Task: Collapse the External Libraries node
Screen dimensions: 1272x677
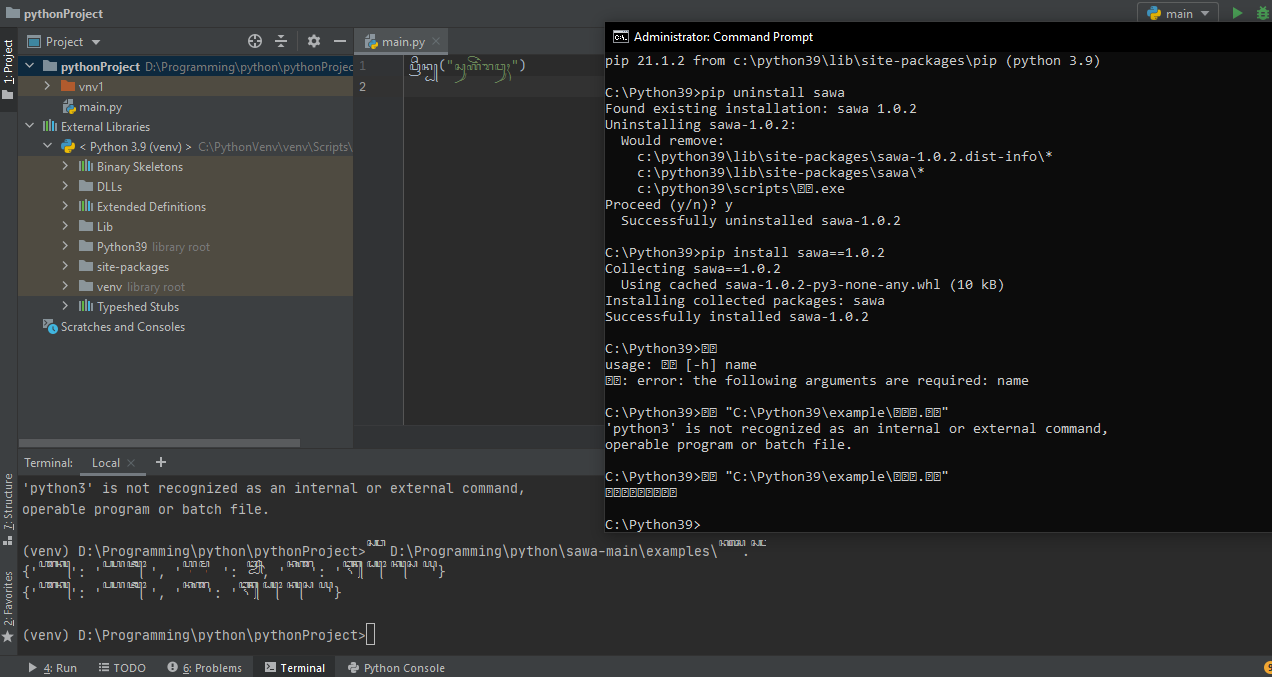Action: point(29,126)
